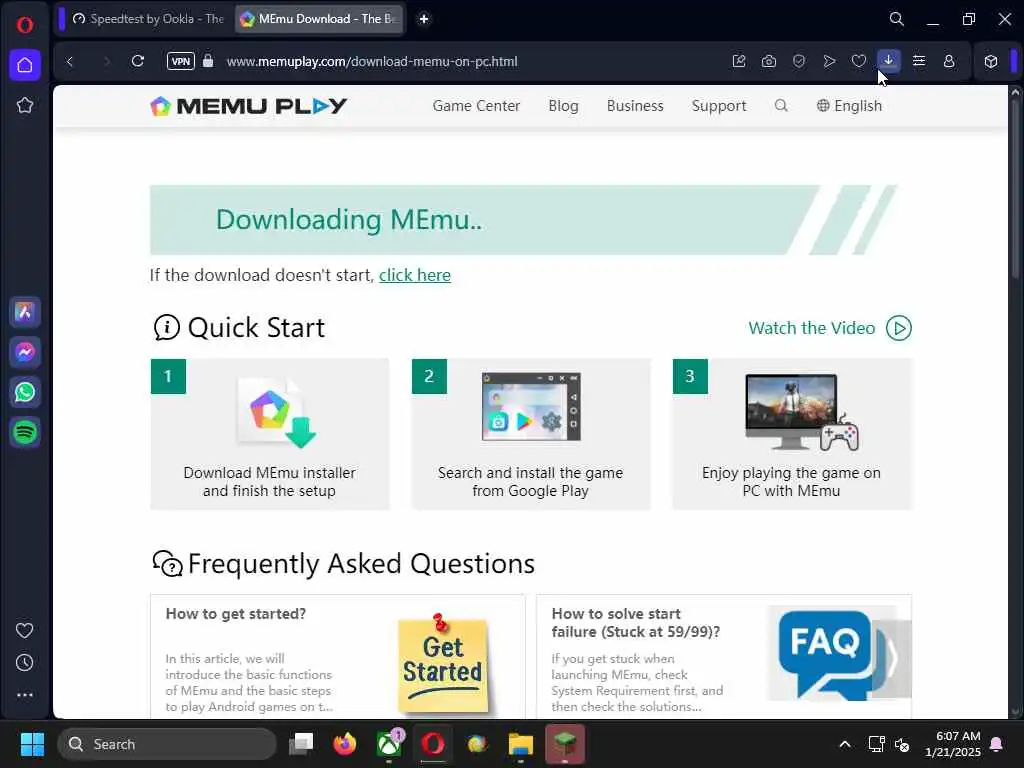
Task: Search tabs with magnifier icon
Action: click(x=897, y=19)
